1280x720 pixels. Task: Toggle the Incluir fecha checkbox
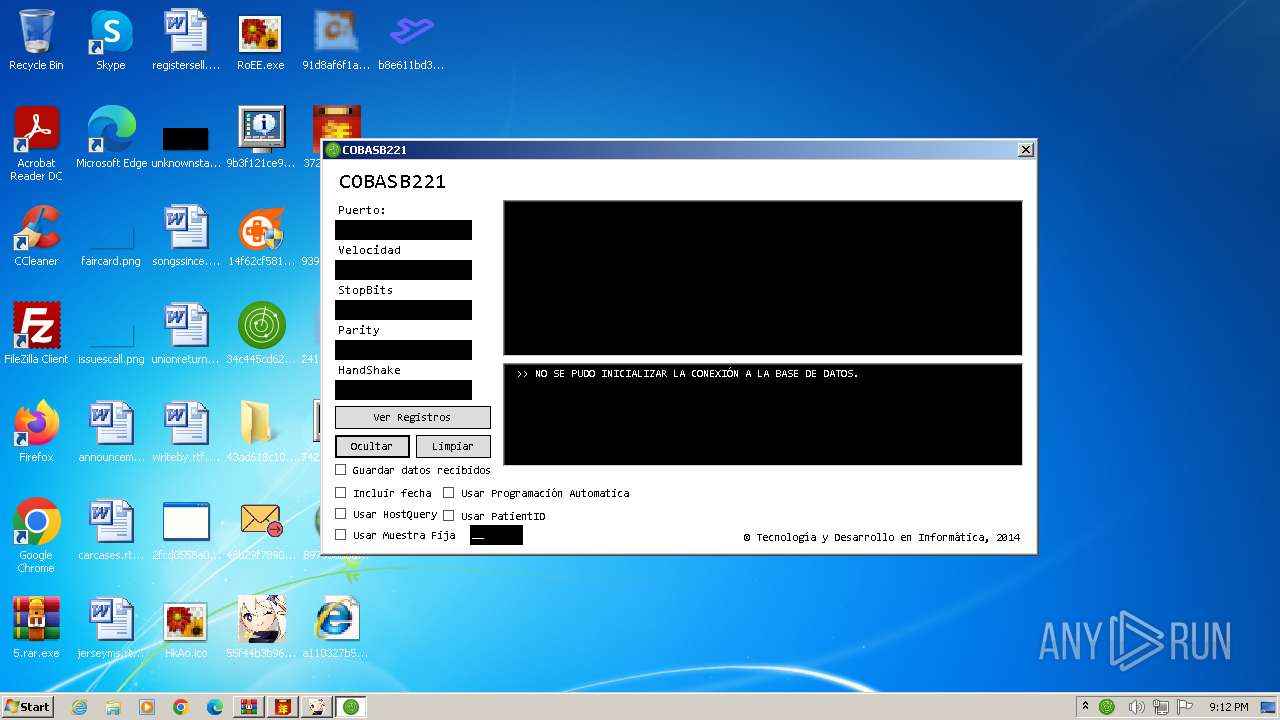pyautogui.click(x=341, y=493)
